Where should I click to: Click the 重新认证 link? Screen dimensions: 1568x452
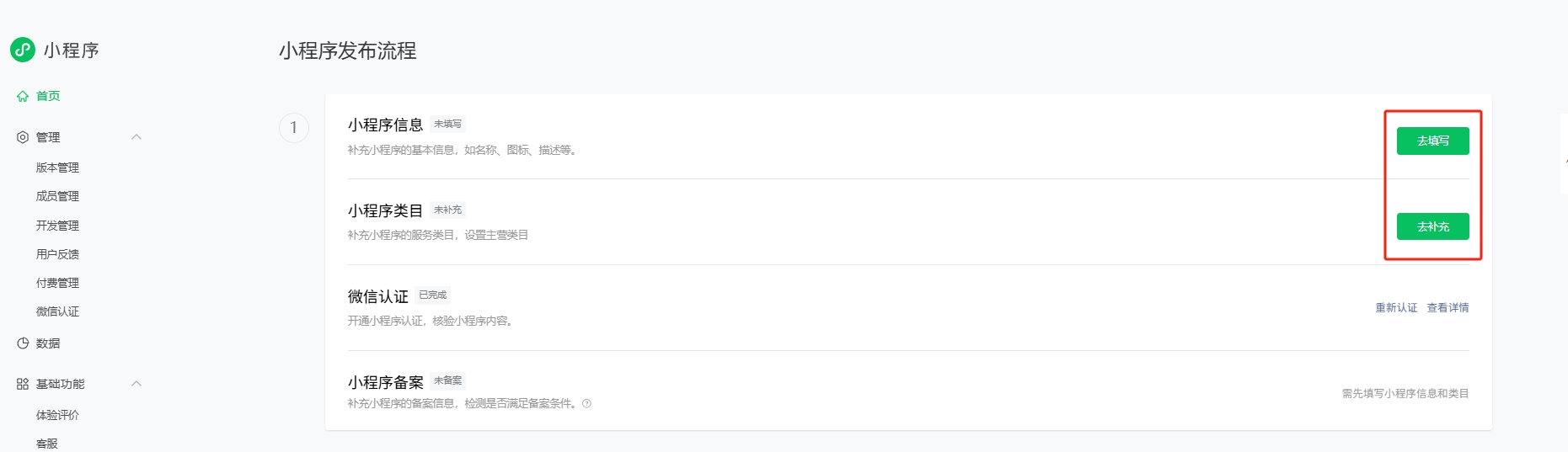point(1396,308)
